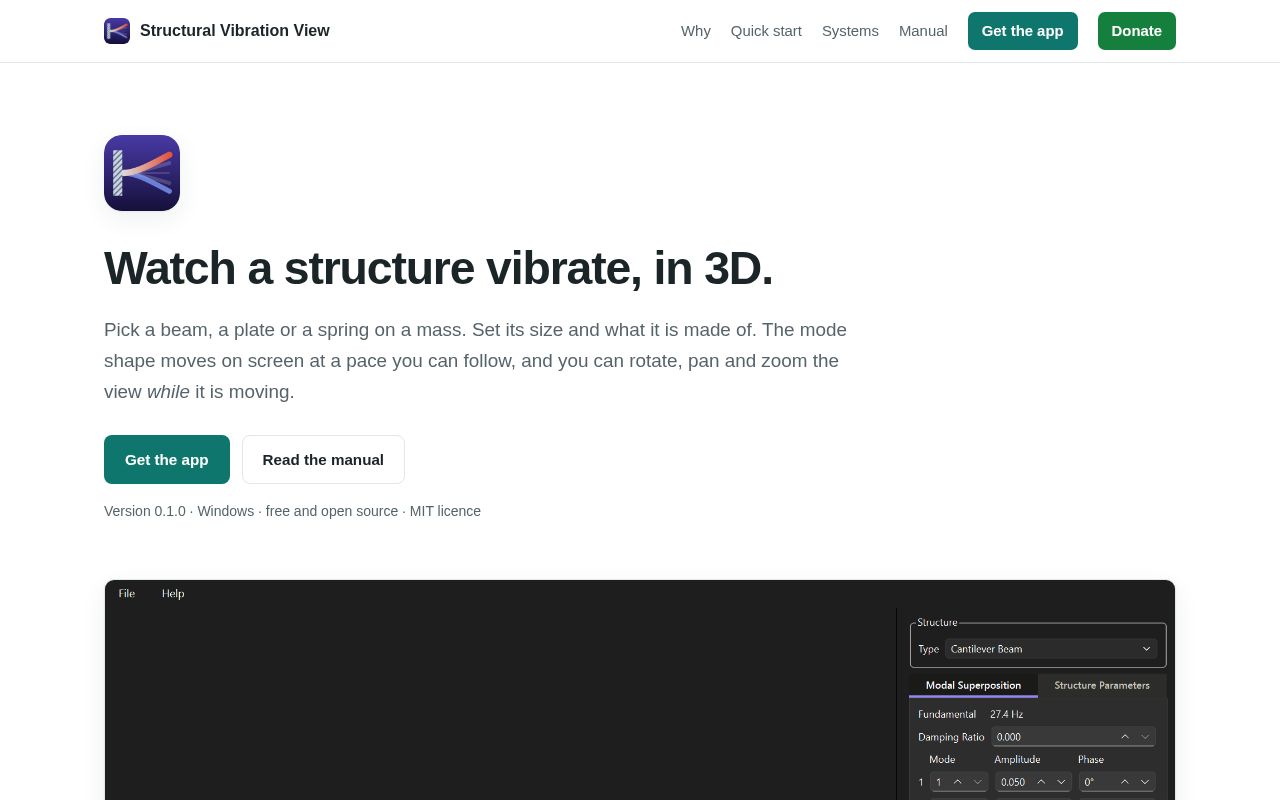The width and height of the screenshot is (1280, 800).
Task: Switch to the Structure Parameters tab
Action: (x=1102, y=685)
